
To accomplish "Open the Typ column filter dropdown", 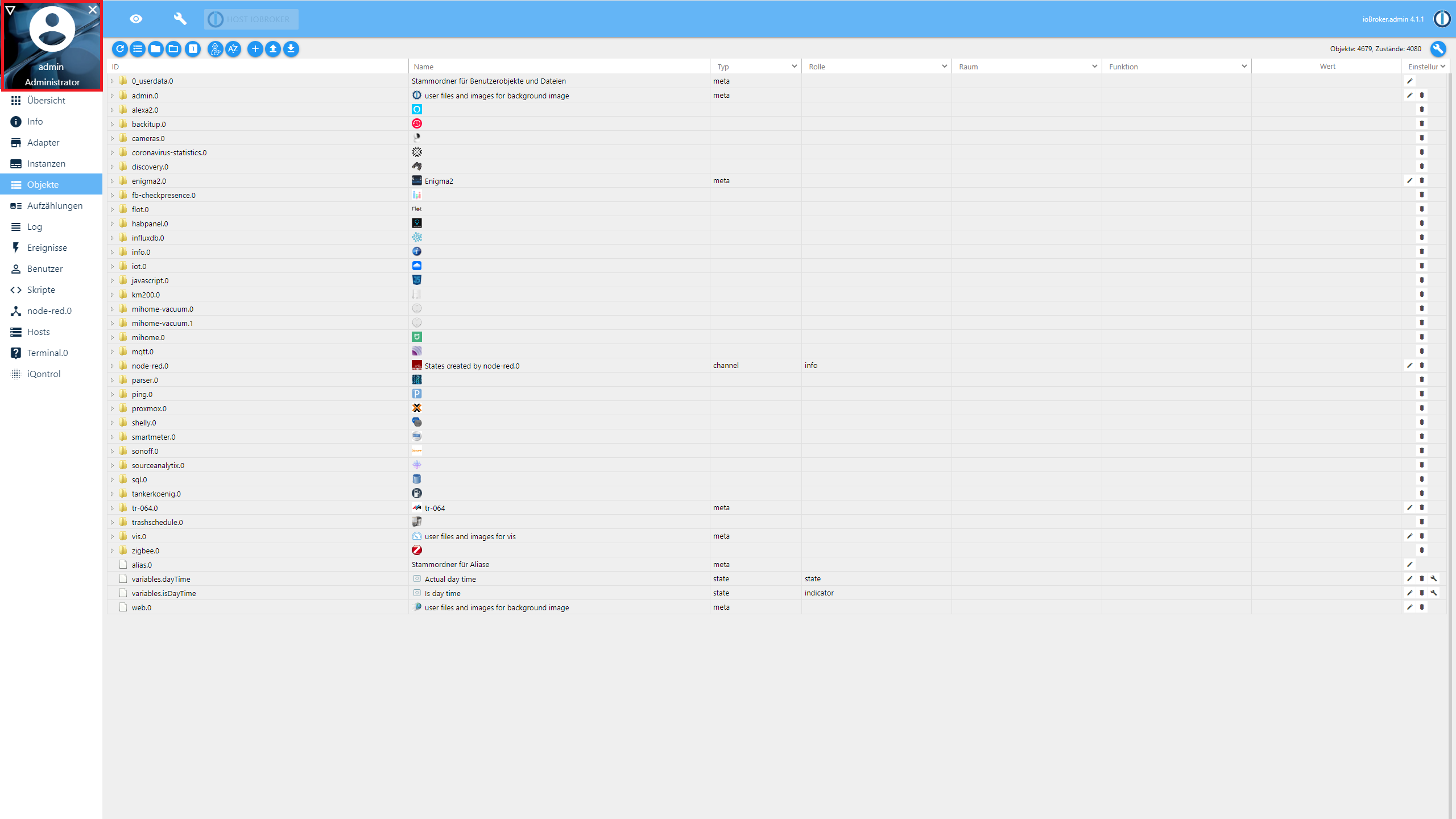I will (794, 67).
